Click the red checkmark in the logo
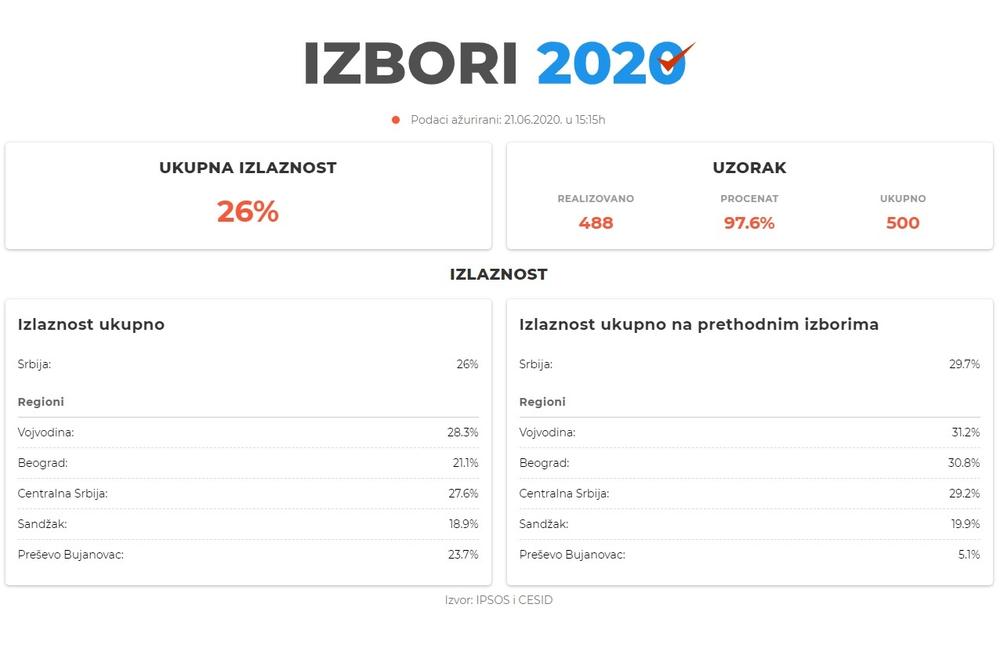 coord(678,58)
